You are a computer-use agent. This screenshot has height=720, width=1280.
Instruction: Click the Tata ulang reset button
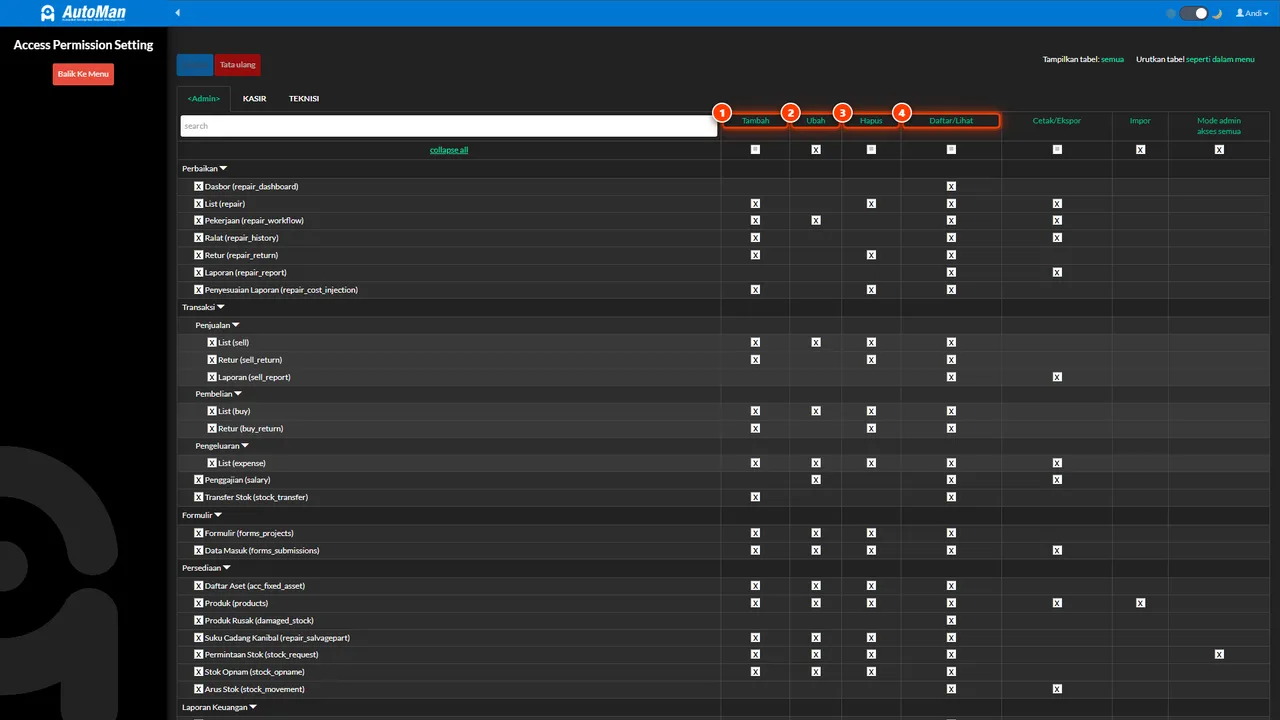coord(238,65)
